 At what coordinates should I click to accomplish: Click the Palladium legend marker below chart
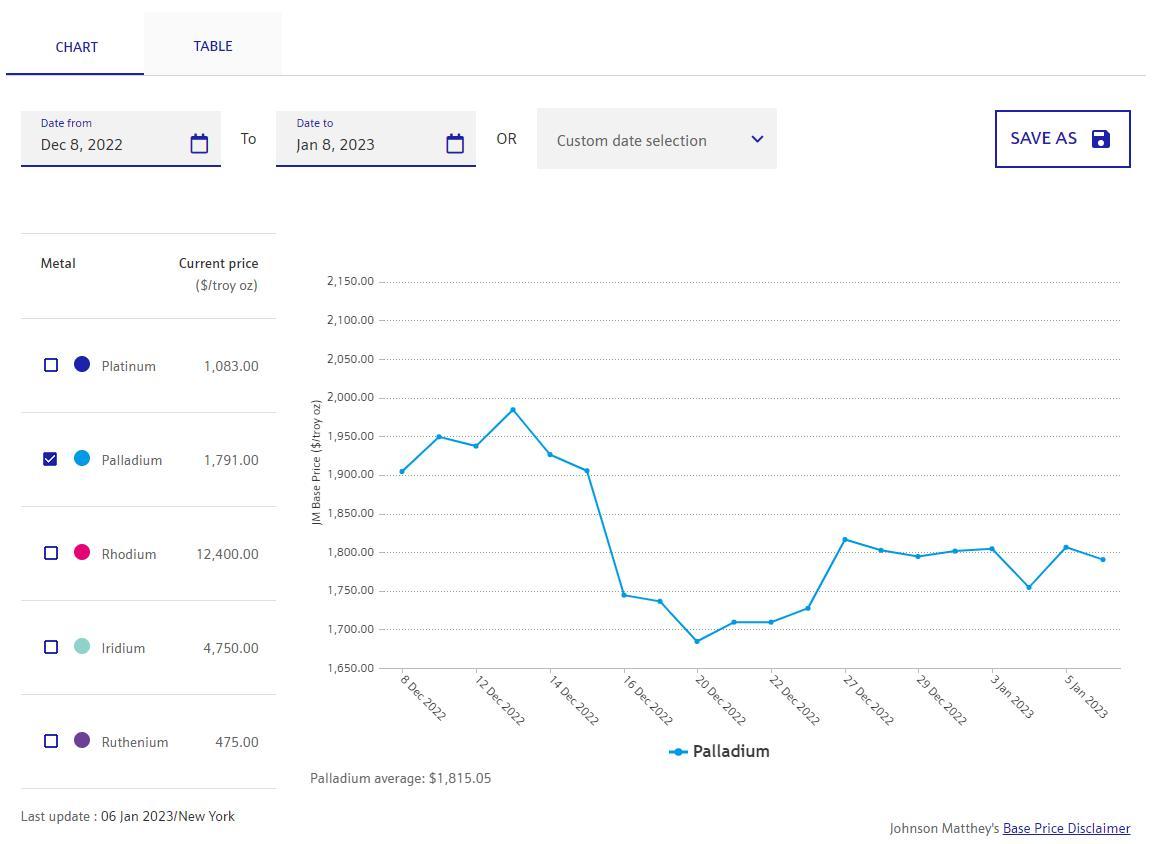tap(678, 752)
